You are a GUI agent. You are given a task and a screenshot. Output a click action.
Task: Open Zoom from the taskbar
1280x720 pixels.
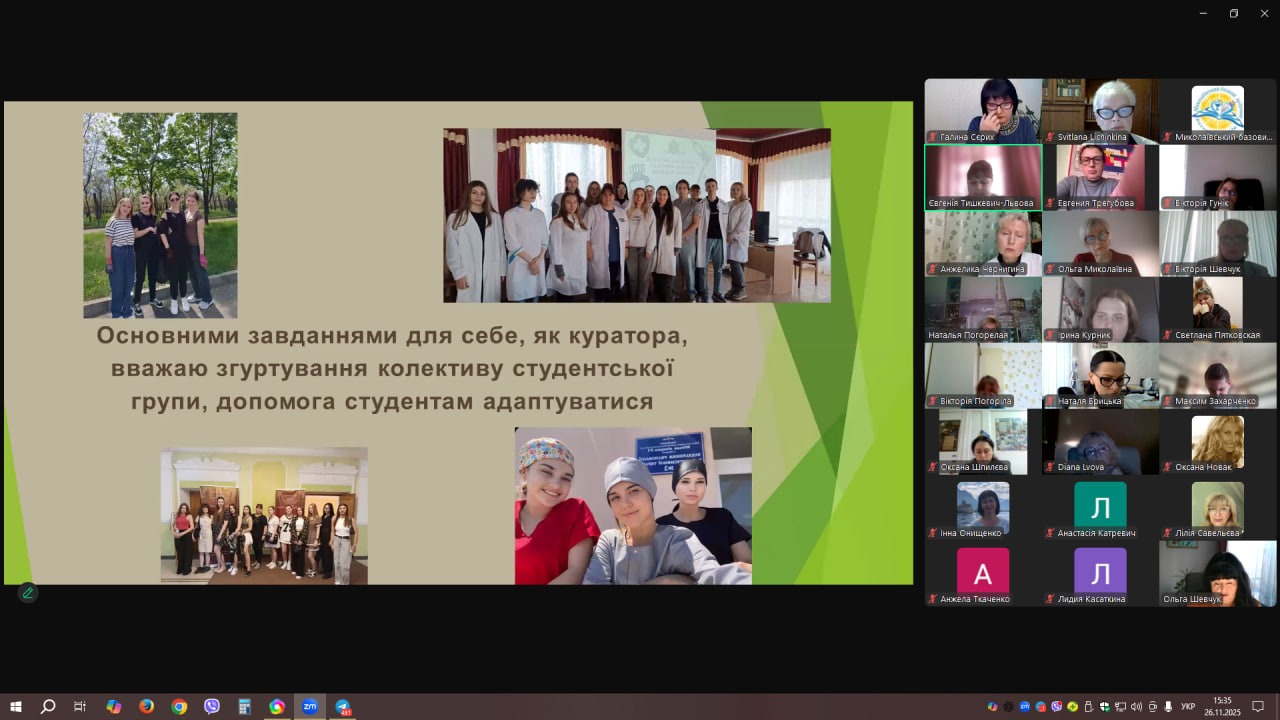point(310,706)
